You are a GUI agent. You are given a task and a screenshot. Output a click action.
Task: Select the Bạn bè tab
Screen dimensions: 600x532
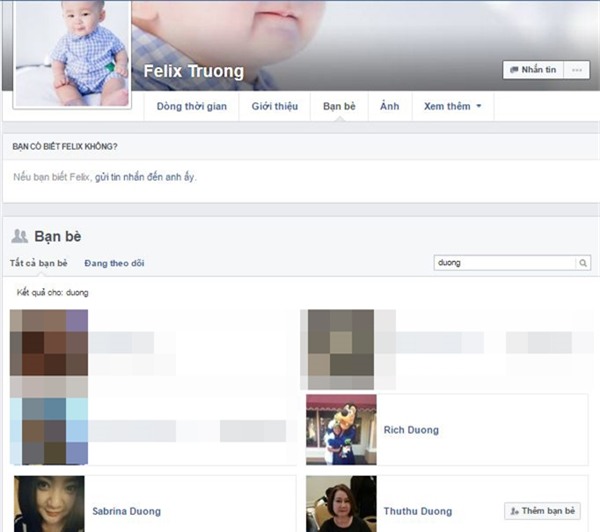[x=339, y=106]
